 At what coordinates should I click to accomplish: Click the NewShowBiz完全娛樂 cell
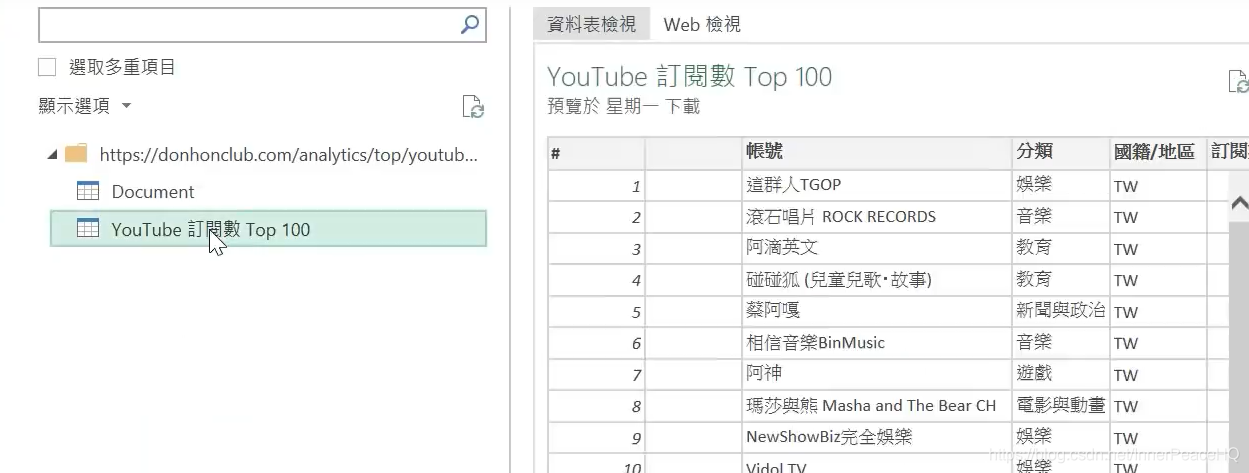tap(876, 437)
